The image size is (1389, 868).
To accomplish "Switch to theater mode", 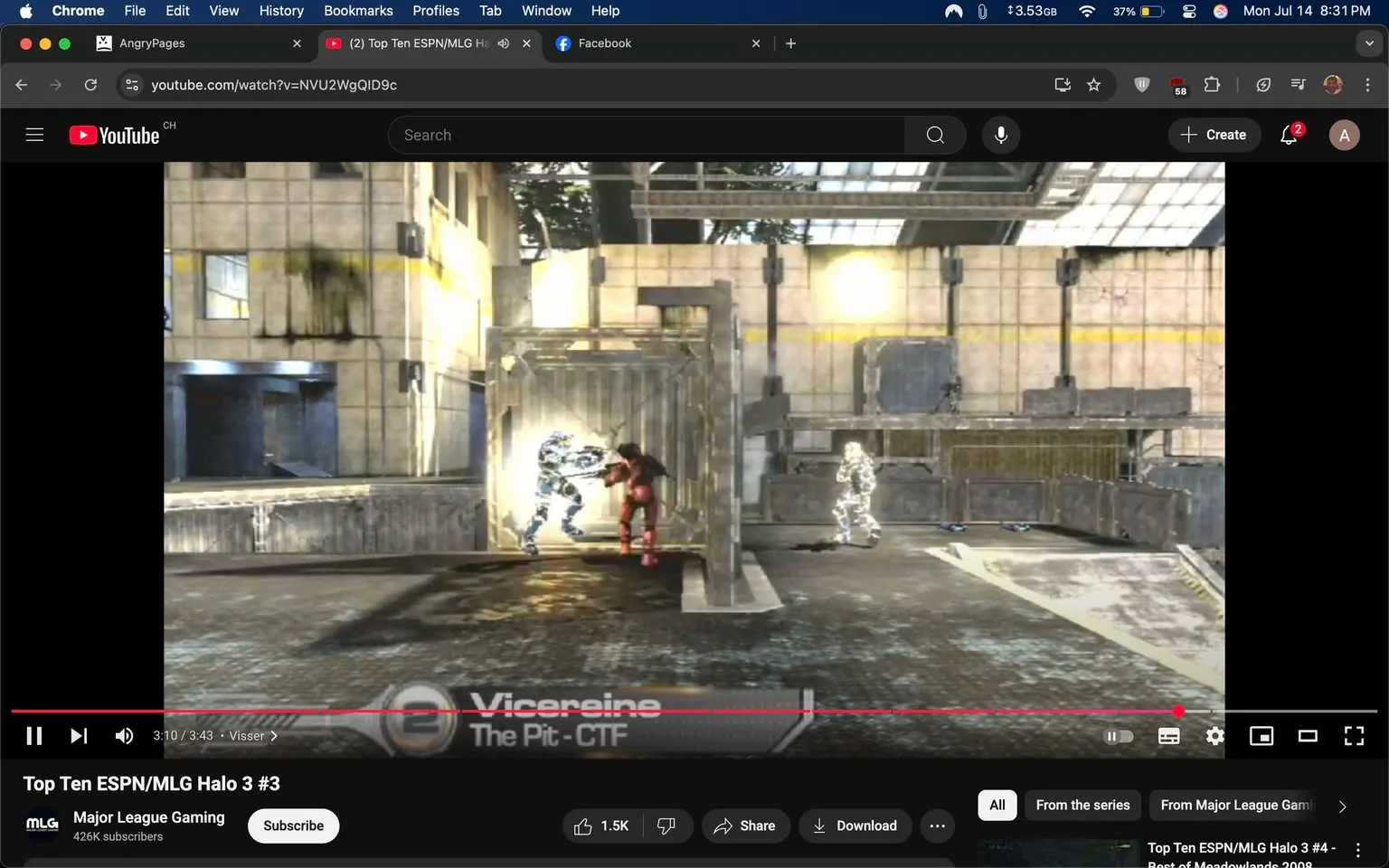I will 1308,736.
